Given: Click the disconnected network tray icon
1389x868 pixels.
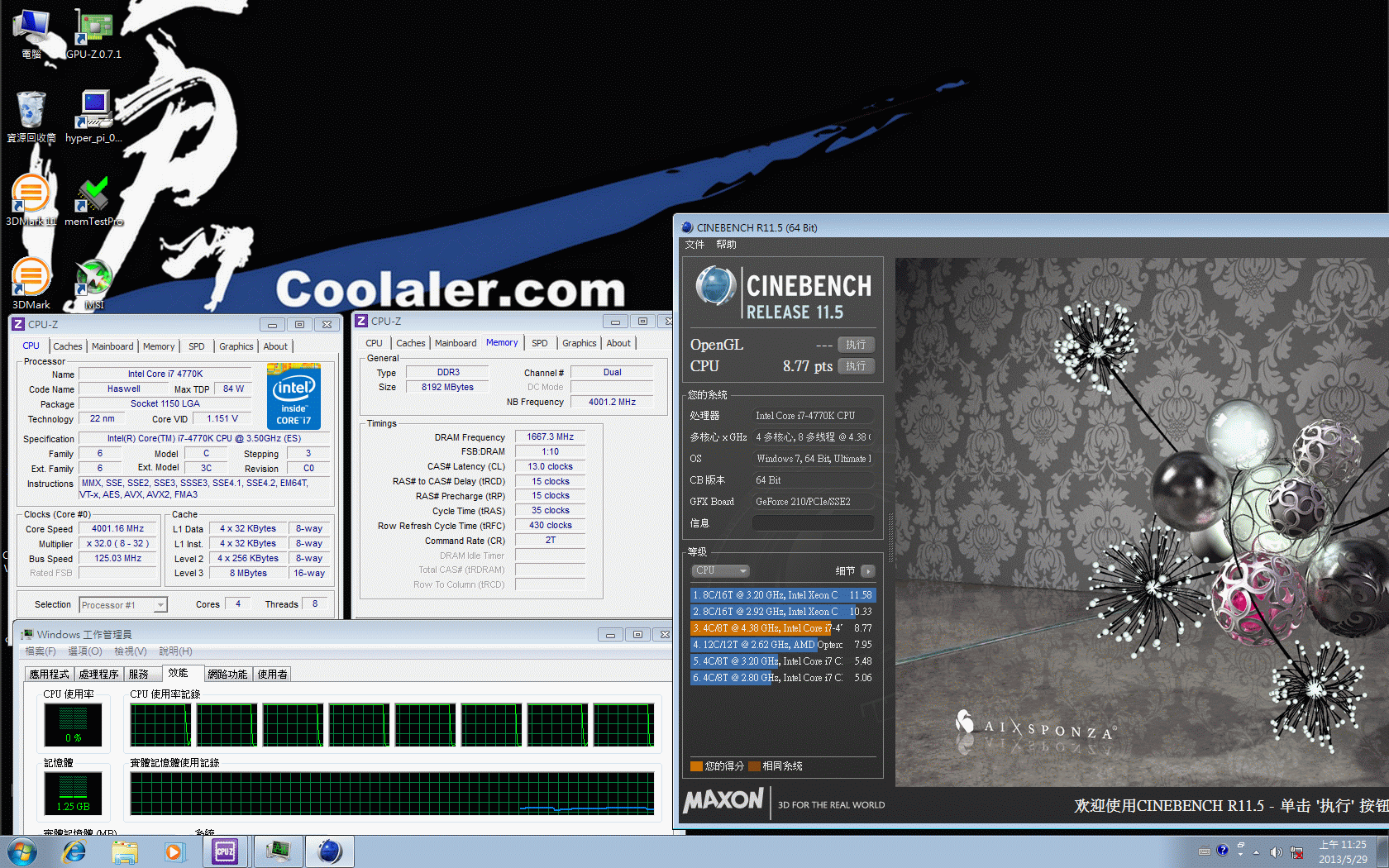Looking at the screenshot, I should (1297, 852).
